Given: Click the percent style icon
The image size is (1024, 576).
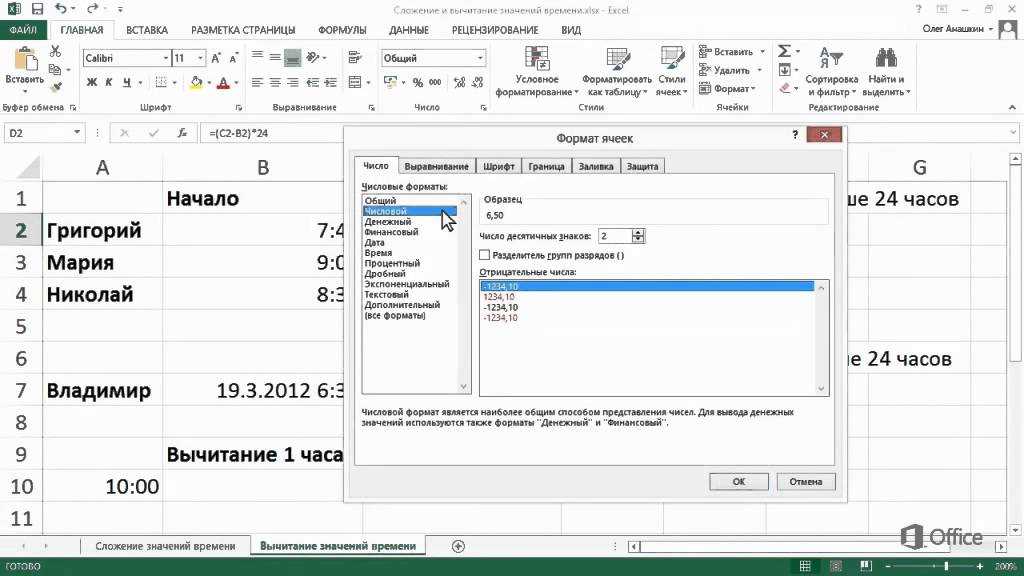Looking at the screenshot, I should click(417, 82).
